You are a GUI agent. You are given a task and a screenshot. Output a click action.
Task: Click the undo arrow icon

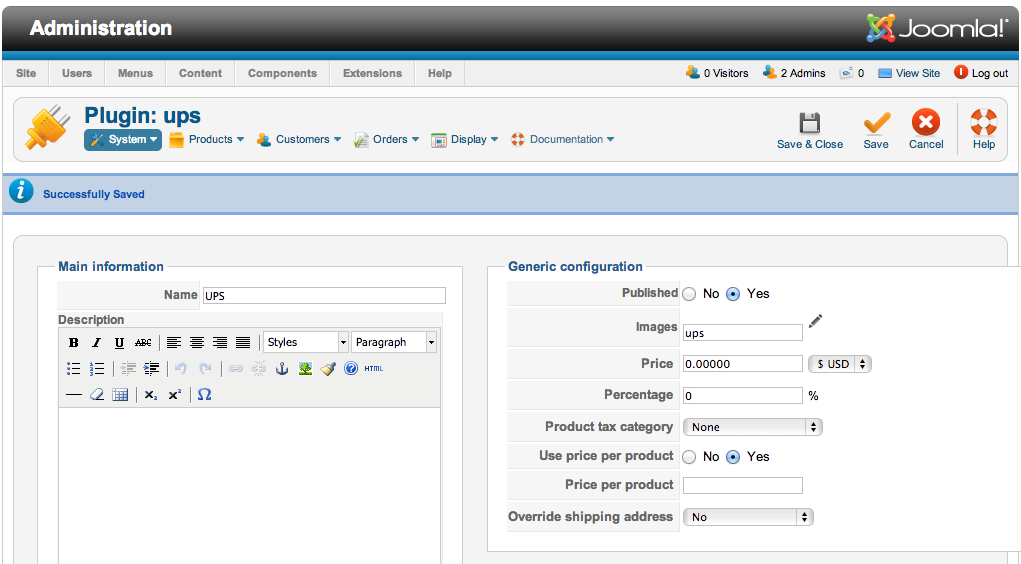click(x=181, y=369)
